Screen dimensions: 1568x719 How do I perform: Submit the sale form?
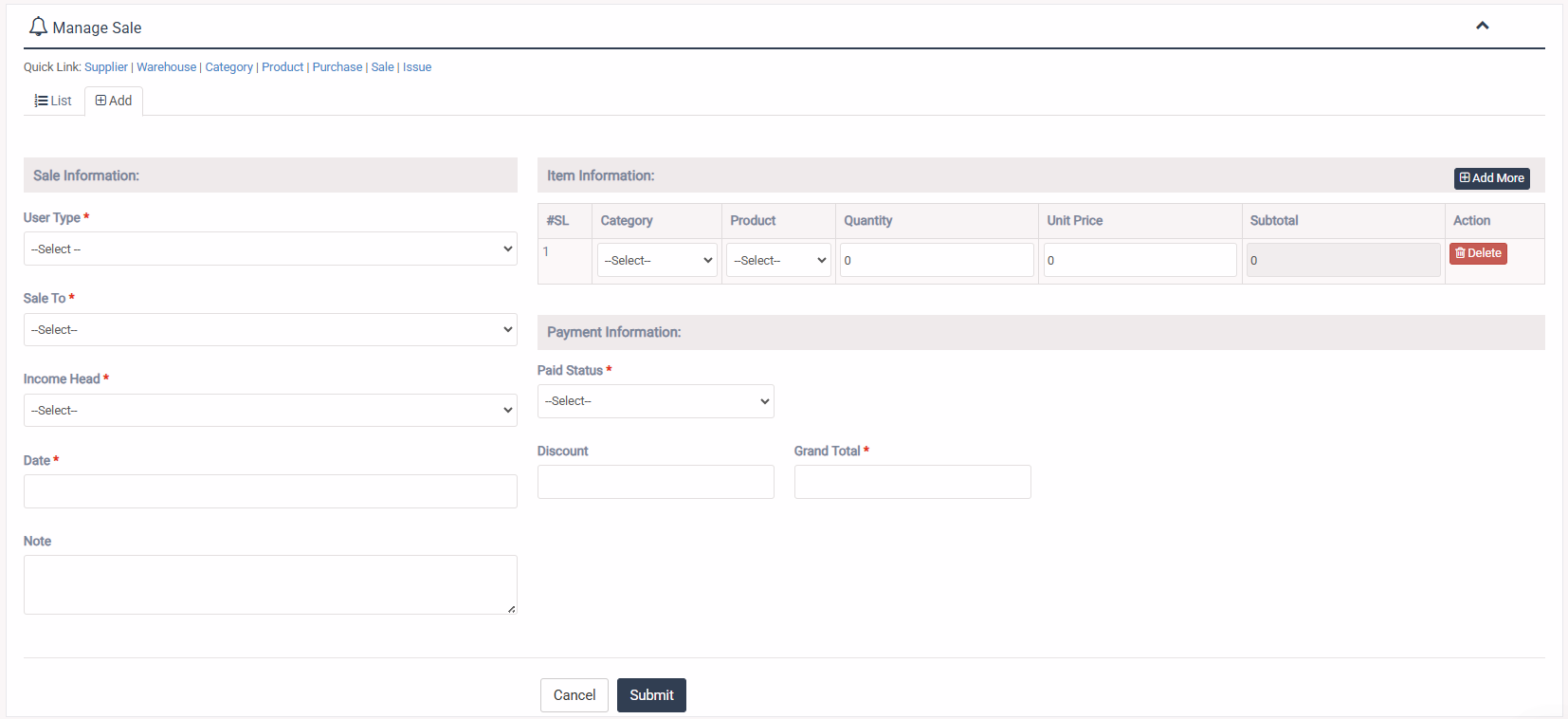(x=651, y=695)
